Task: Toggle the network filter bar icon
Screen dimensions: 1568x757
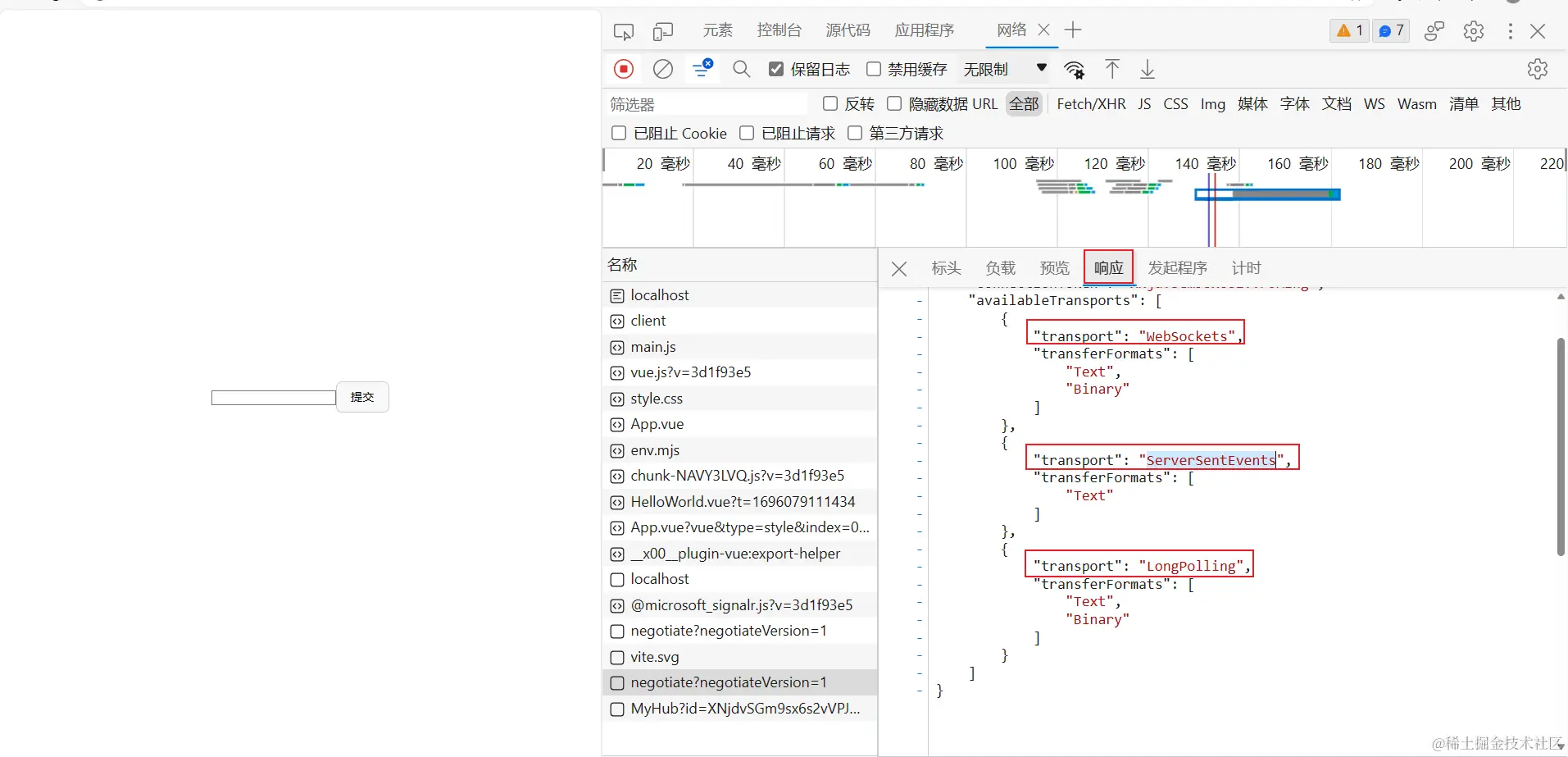Action: click(x=702, y=69)
